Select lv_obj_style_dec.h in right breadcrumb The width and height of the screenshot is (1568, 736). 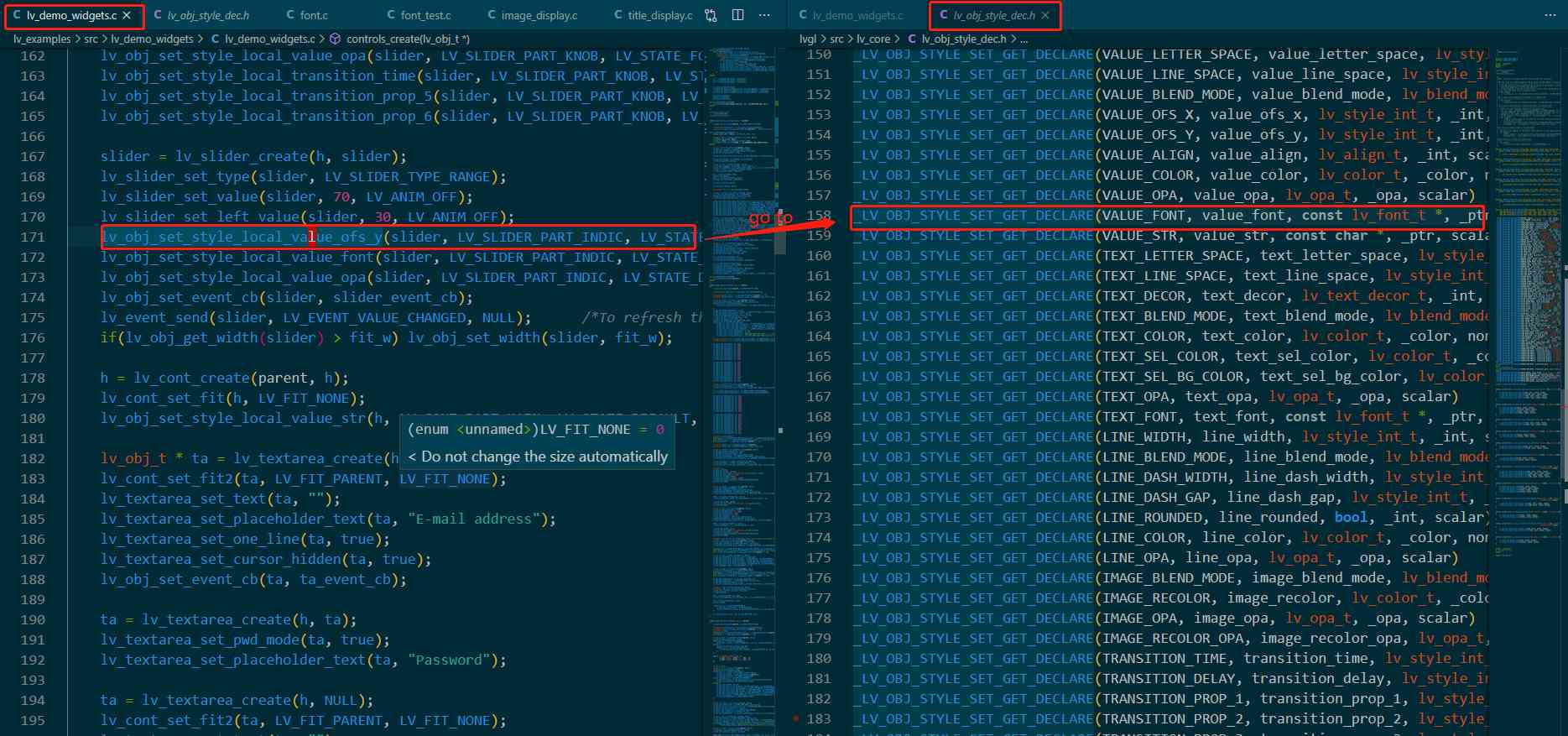(964, 39)
